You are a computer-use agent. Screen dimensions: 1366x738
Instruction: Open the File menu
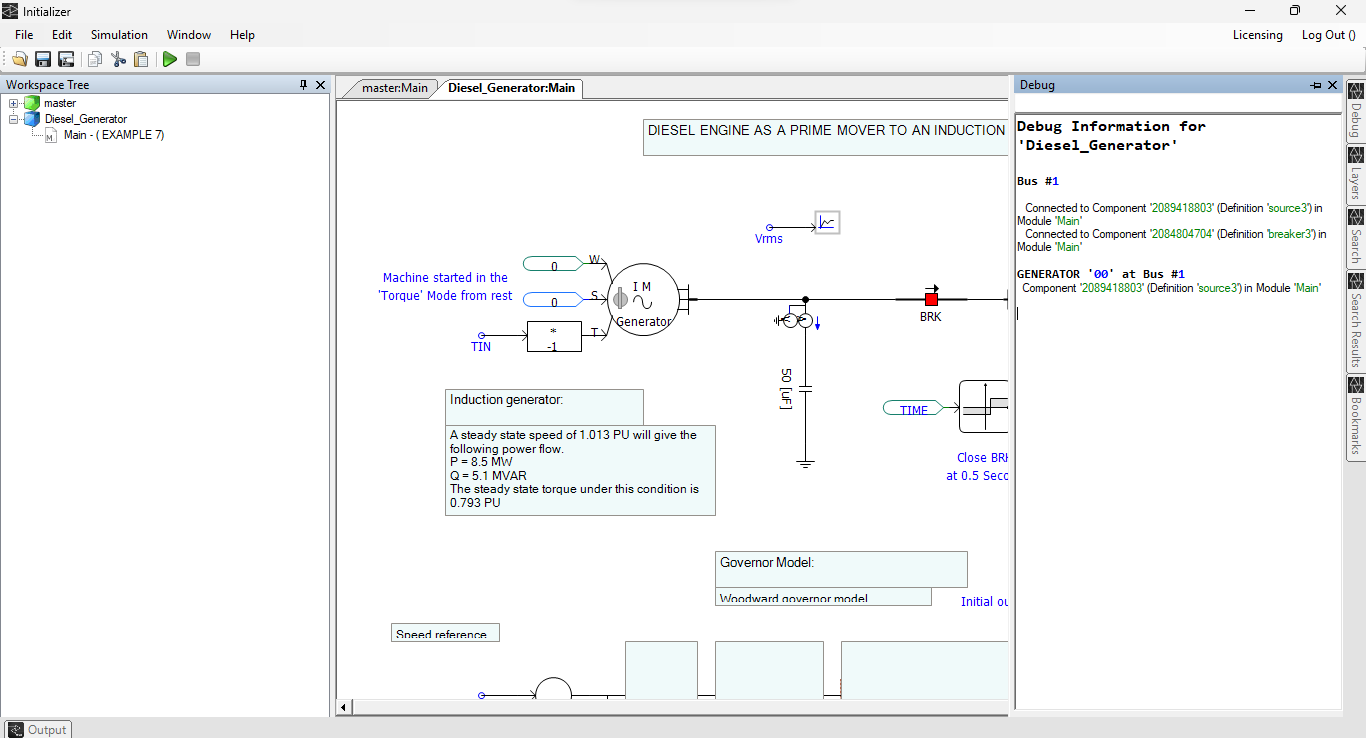point(24,35)
